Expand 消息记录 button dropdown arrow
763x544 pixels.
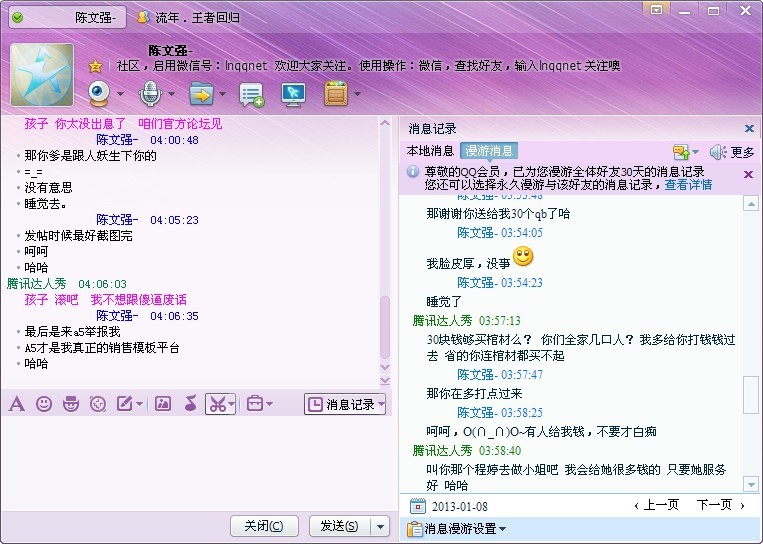[x=381, y=404]
